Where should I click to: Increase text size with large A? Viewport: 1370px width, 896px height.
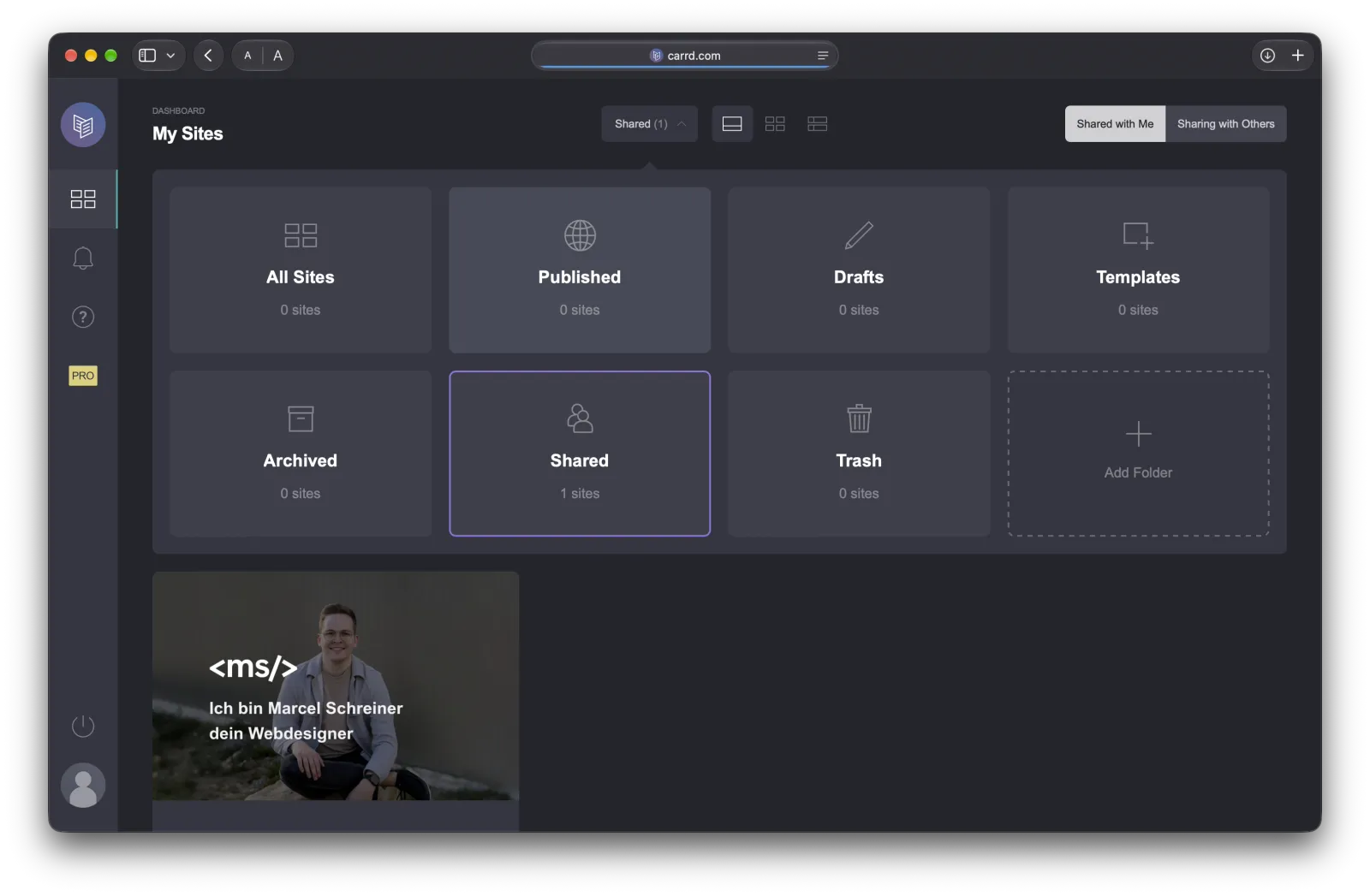click(277, 56)
